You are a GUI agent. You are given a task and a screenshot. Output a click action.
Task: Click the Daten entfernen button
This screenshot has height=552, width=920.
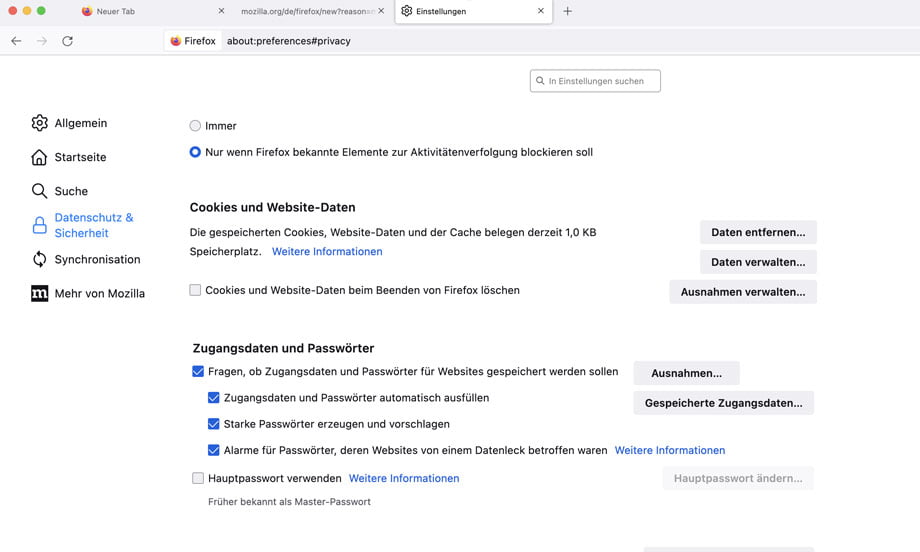tap(758, 232)
